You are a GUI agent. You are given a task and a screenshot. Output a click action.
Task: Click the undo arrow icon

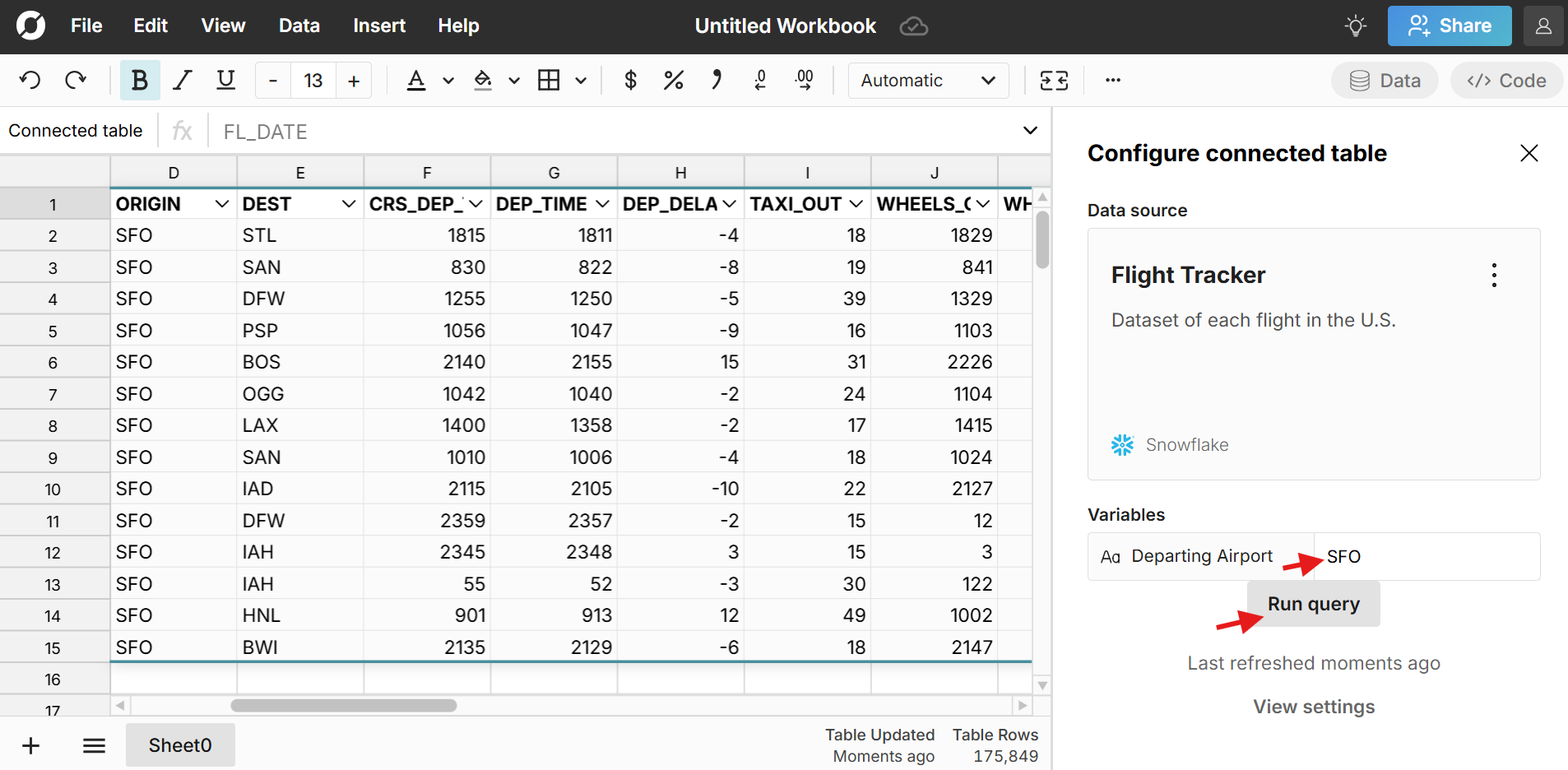click(x=30, y=81)
